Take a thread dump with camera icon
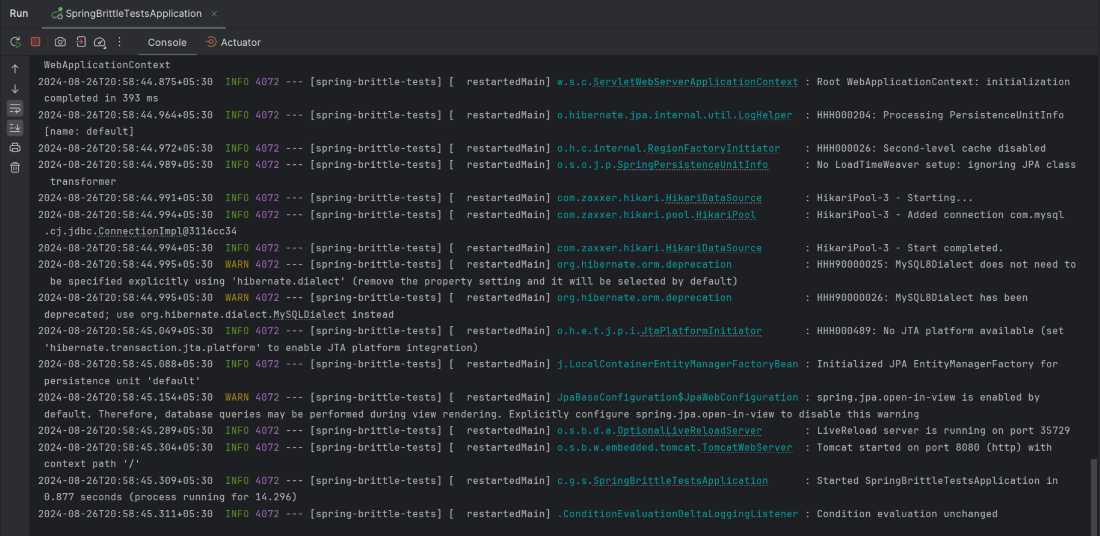This screenshot has width=1100, height=536. pyautogui.click(x=60, y=42)
